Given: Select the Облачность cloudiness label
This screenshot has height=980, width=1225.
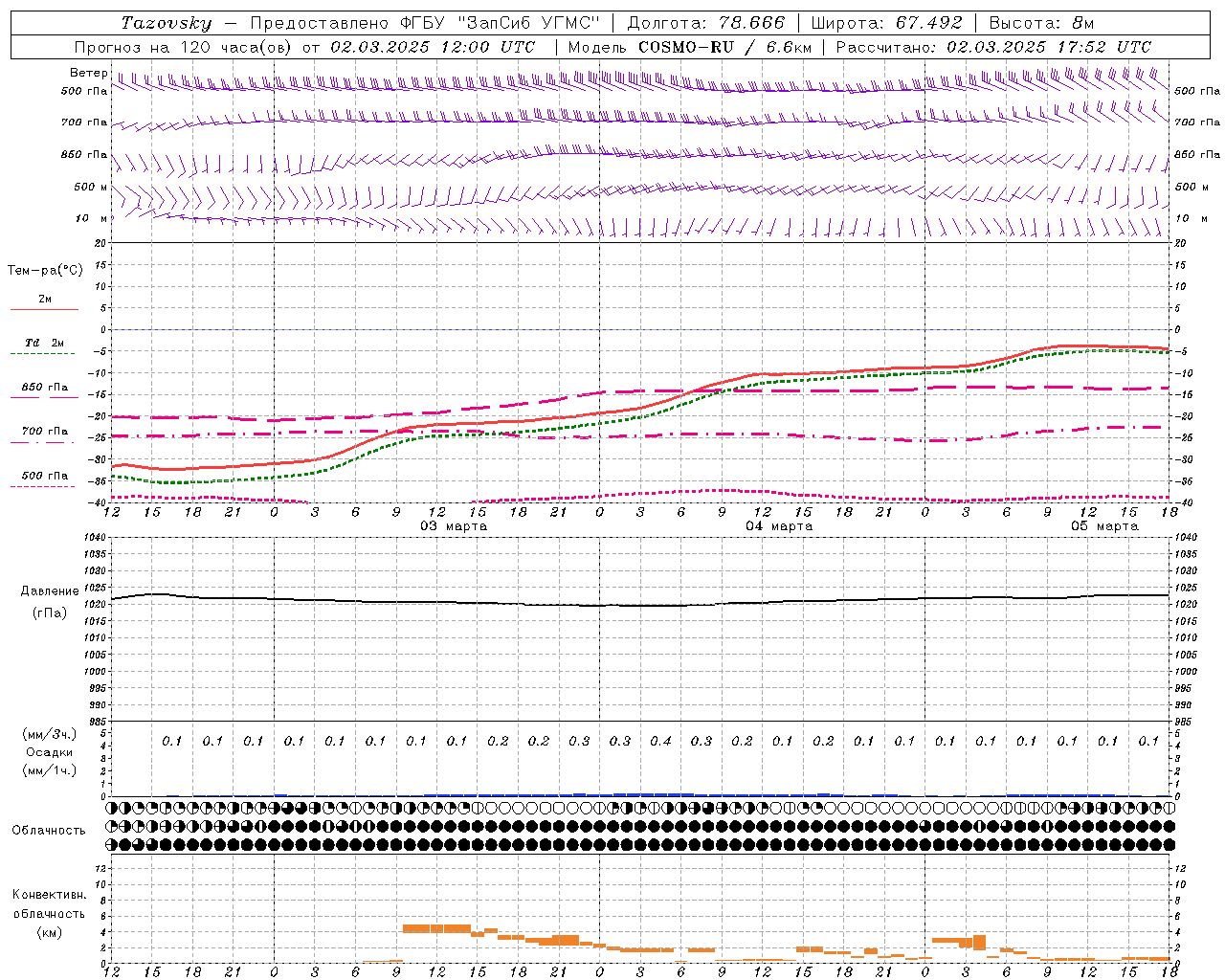Looking at the screenshot, I should 49,831.
